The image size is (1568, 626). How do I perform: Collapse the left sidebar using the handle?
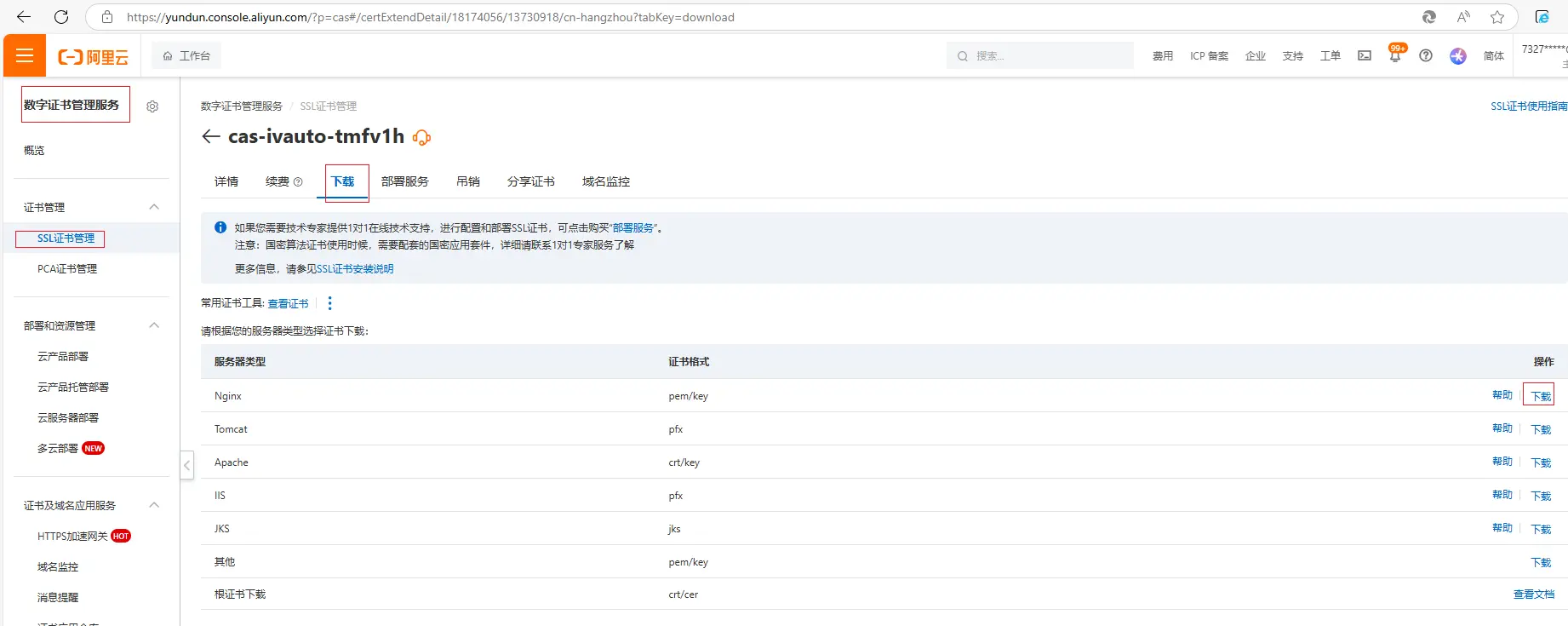(187, 465)
